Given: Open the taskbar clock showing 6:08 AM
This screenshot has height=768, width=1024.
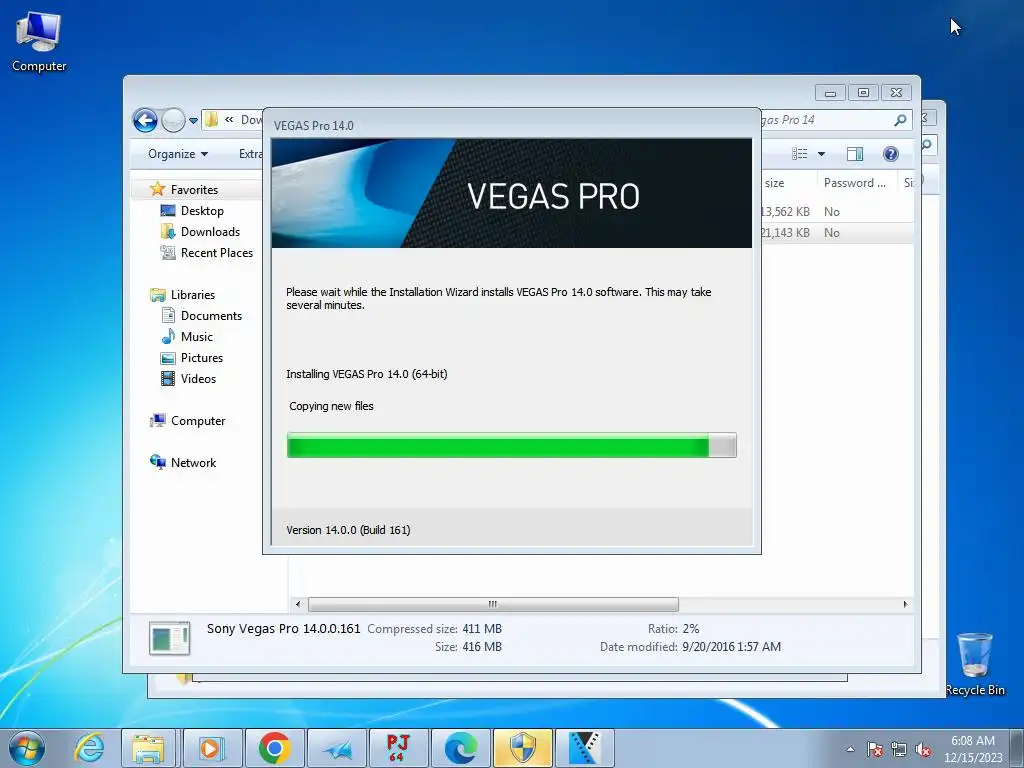Looking at the screenshot, I should coord(973,749).
